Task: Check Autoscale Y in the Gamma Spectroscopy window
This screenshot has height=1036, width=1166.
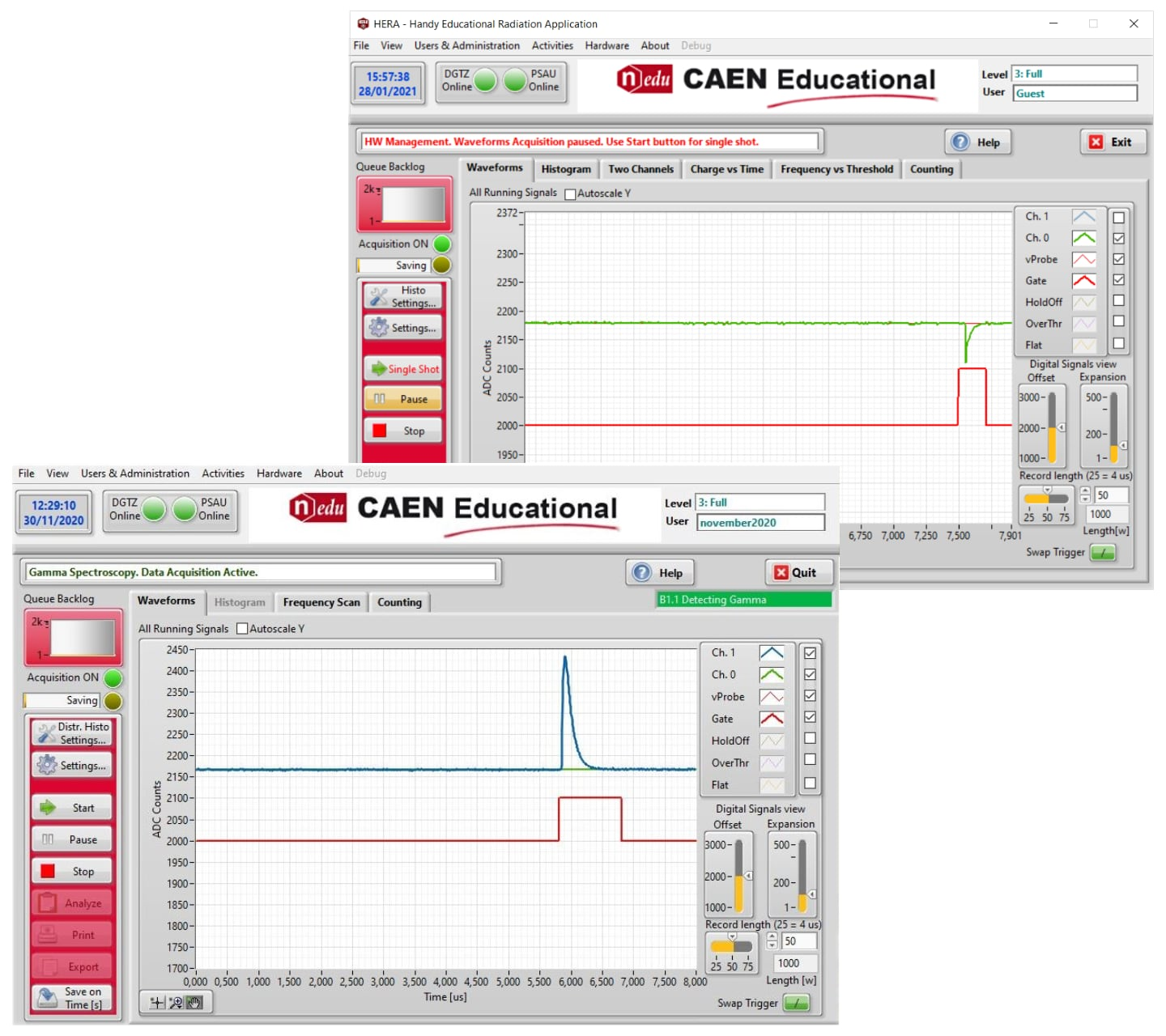Action: (242, 629)
